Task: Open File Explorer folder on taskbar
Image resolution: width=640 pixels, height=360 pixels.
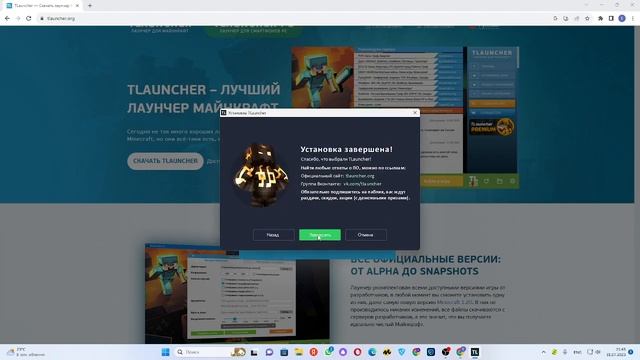Action: click(299, 352)
